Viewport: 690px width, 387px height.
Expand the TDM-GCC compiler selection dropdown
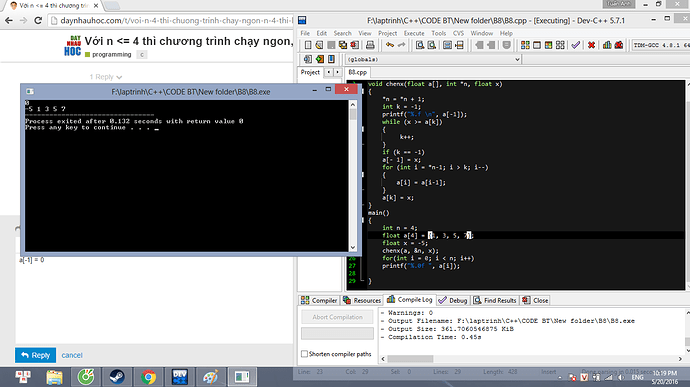[x=661, y=45]
